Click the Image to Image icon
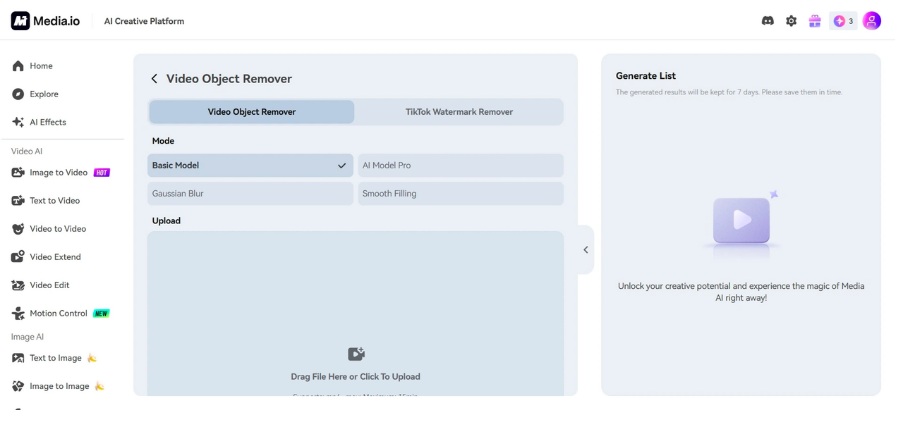 click(x=18, y=386)
